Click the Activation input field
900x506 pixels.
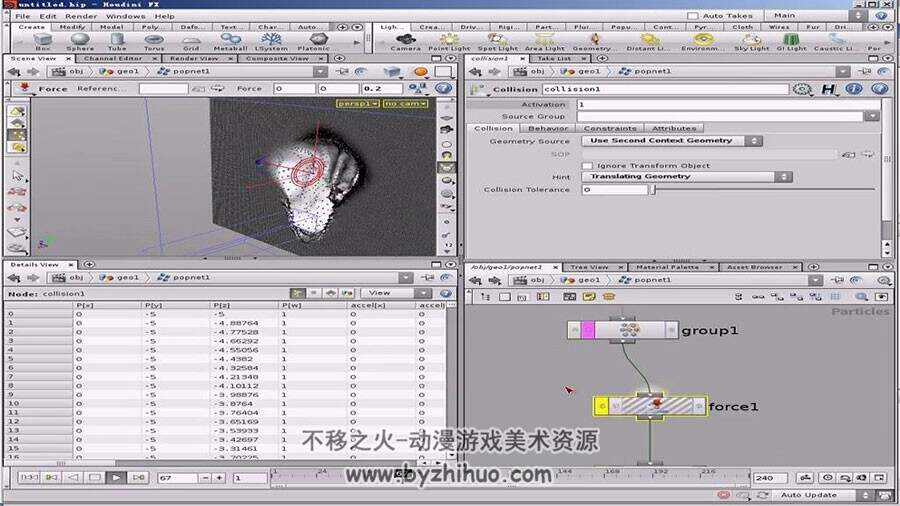point(728,104)
